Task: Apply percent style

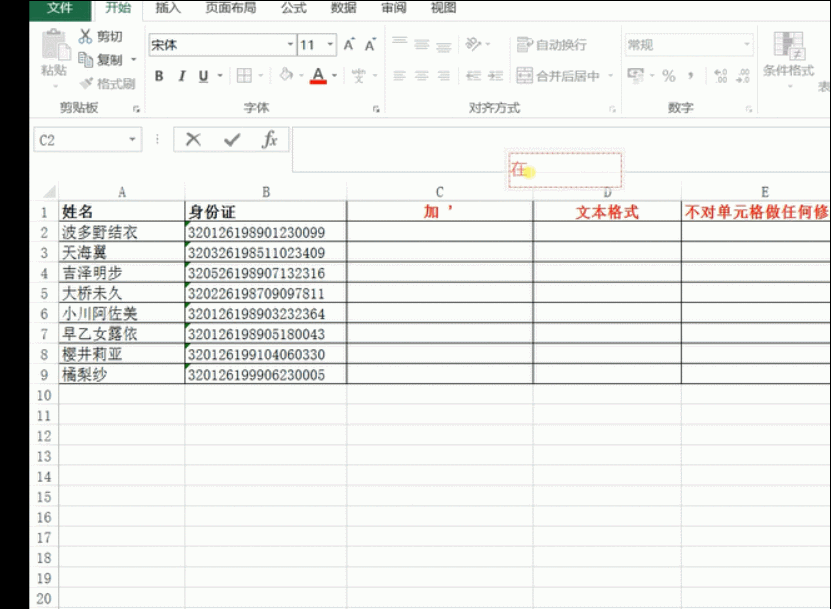Action: pos(669,76)
